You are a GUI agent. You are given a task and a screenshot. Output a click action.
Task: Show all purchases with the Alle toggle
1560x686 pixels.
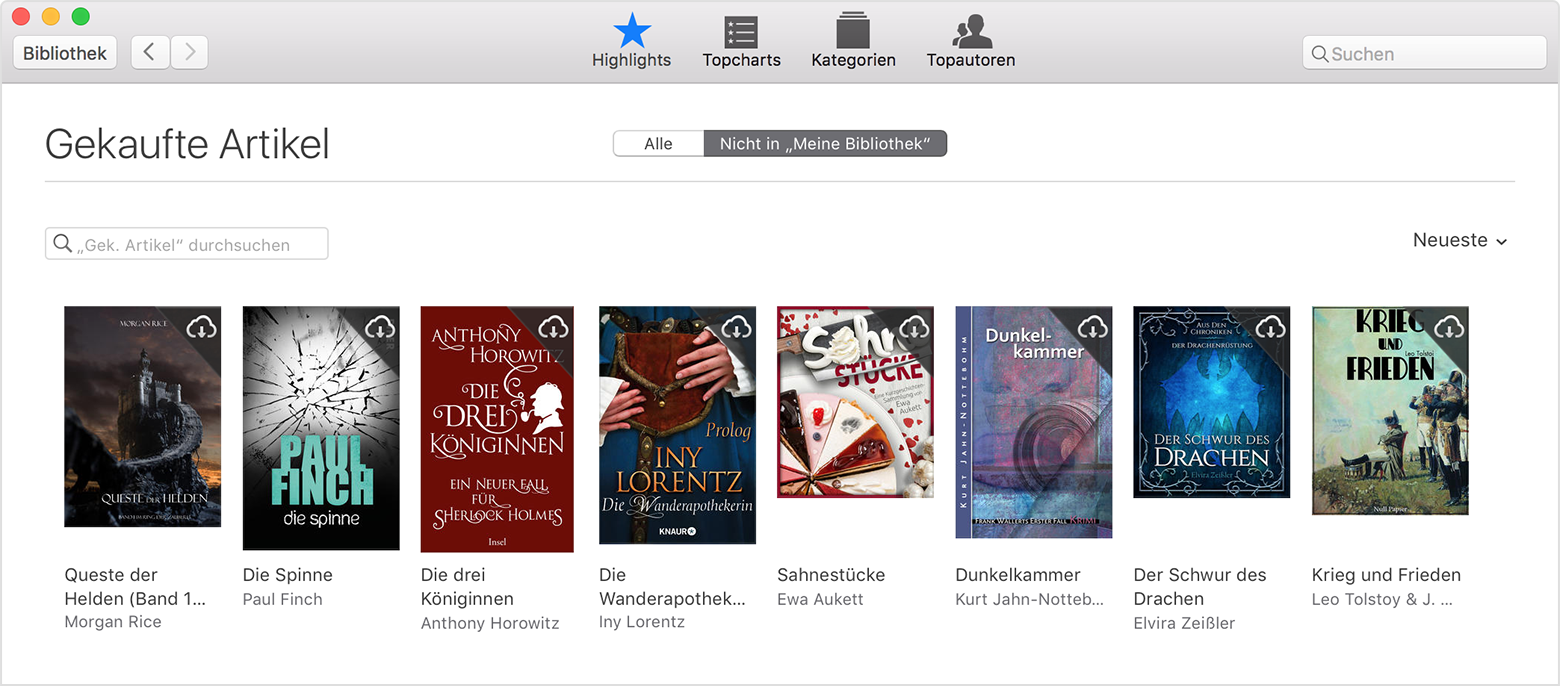click(x=658, y=144)
